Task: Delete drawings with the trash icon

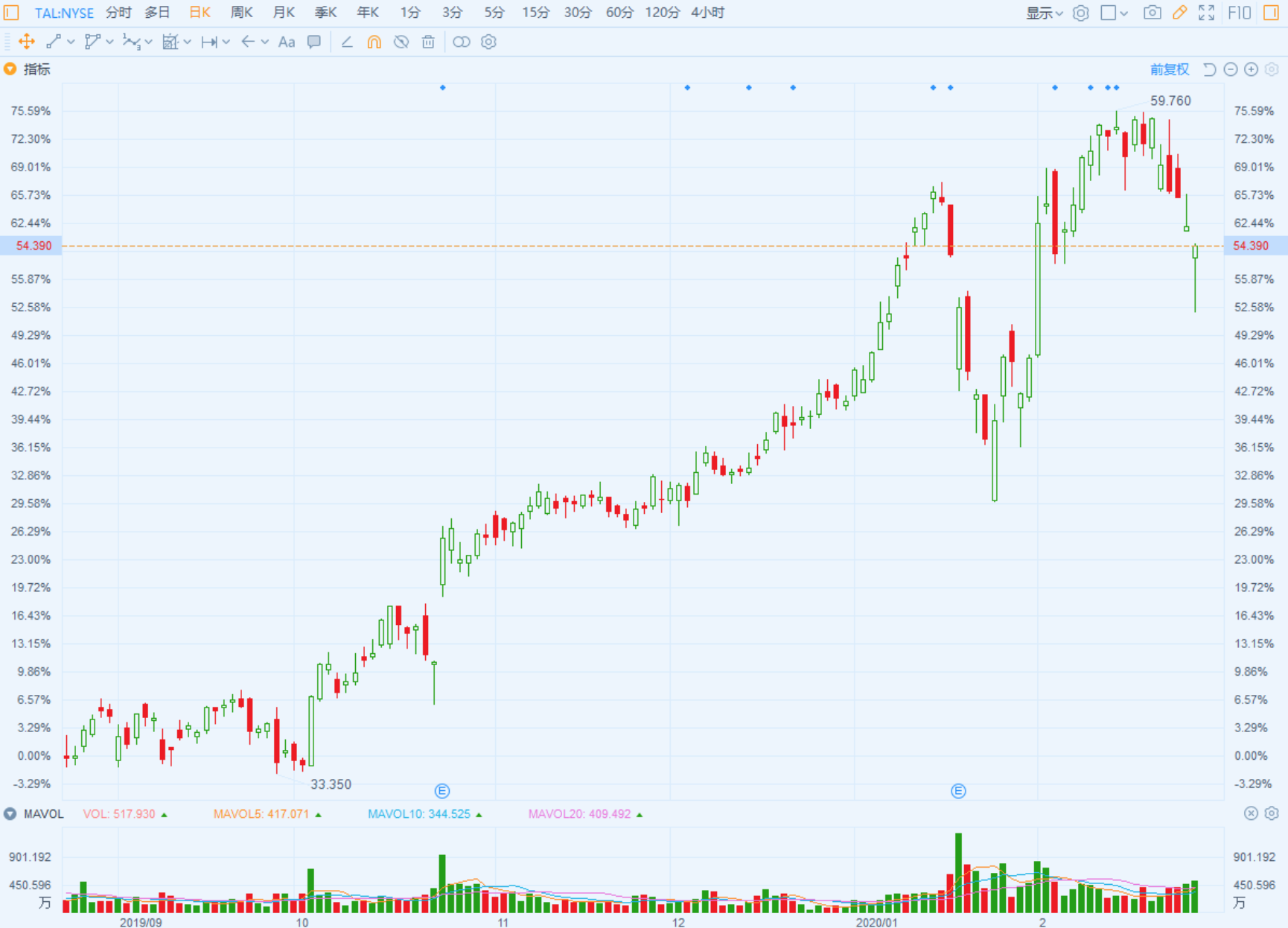Action: point(428,42)
